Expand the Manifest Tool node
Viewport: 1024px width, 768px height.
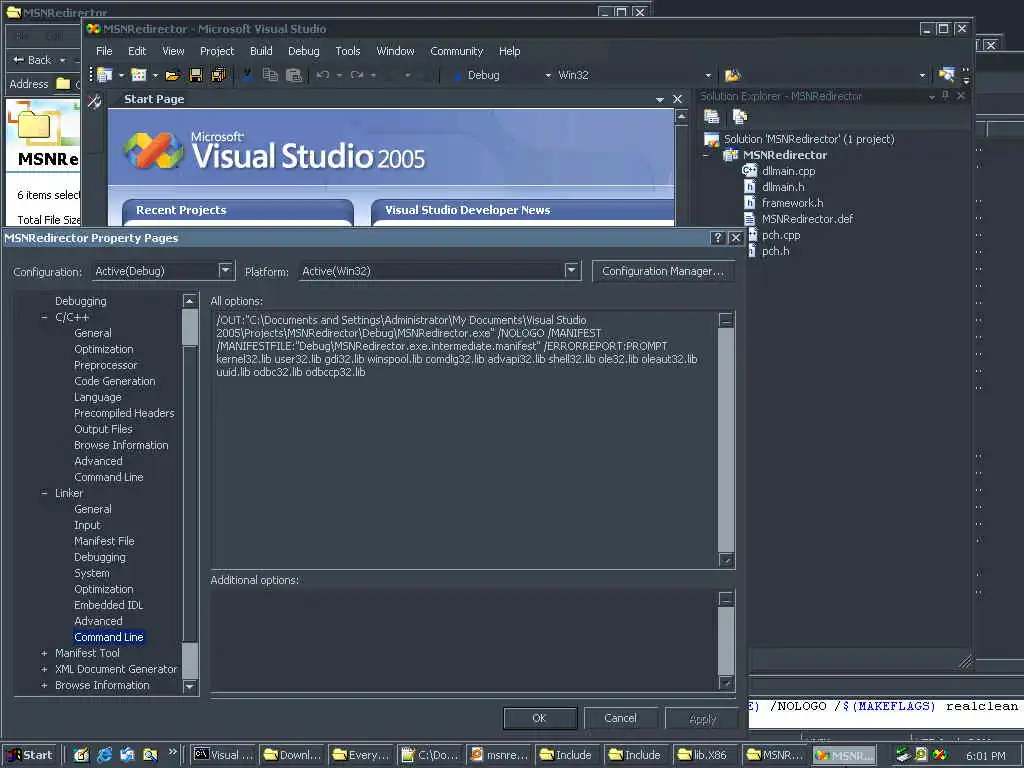tap(44, 653)
